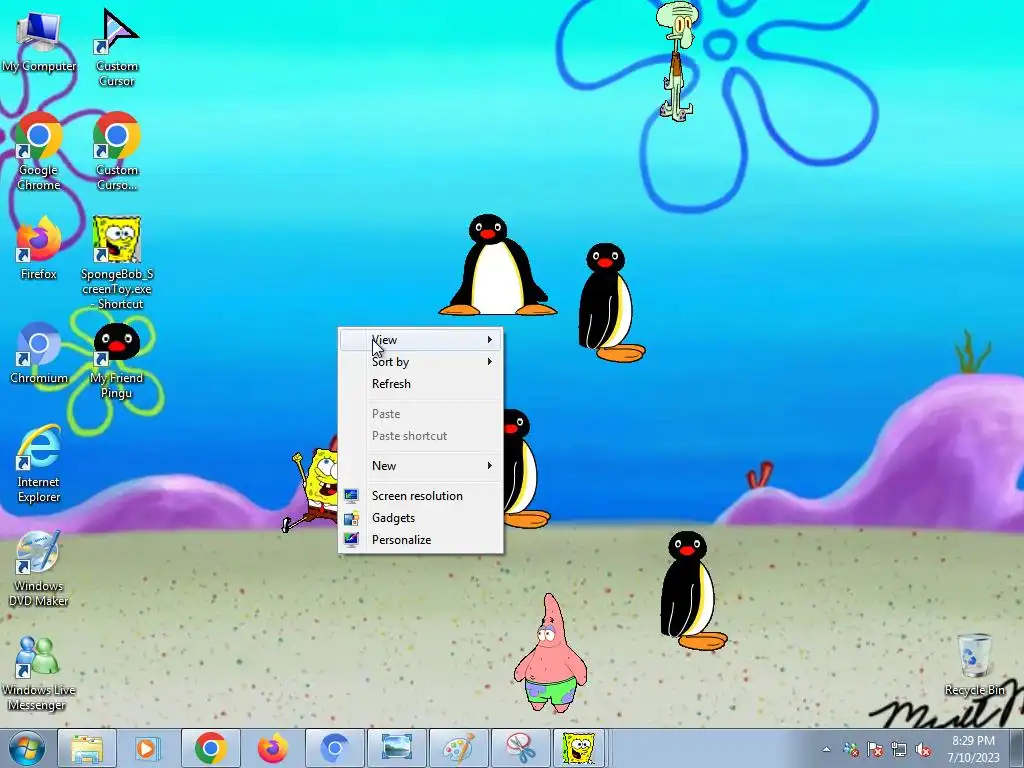Choose Sort by in the context menu

pyautogui.click(x=421, y=362)
